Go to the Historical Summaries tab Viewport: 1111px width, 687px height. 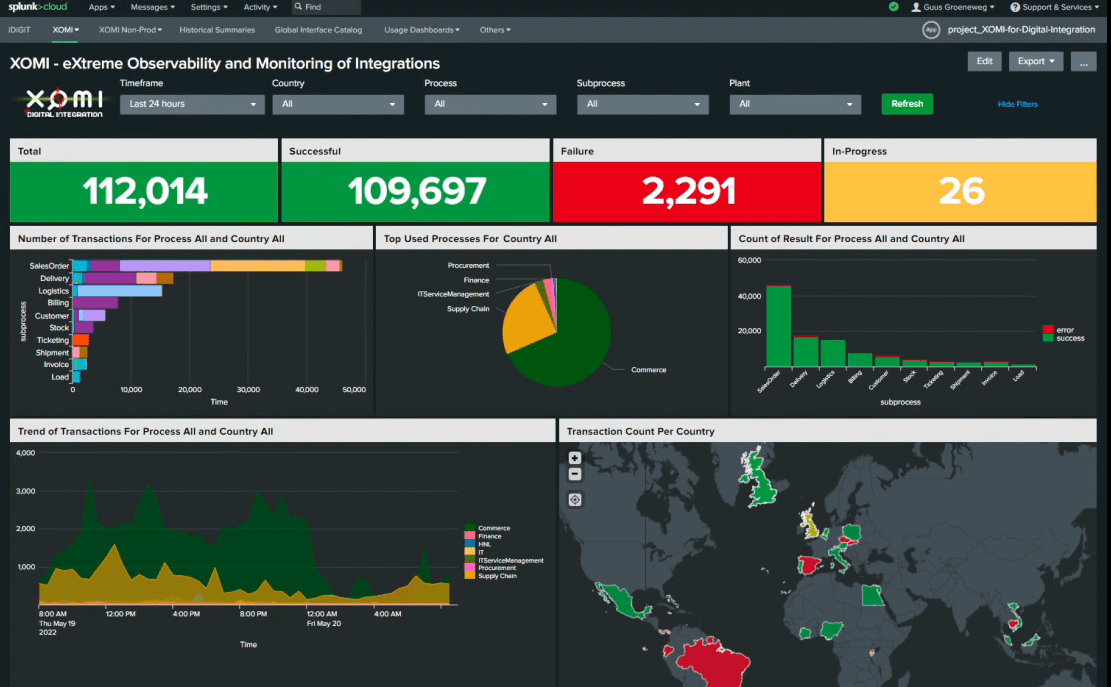pyautogui.click(x=217, y=30)
